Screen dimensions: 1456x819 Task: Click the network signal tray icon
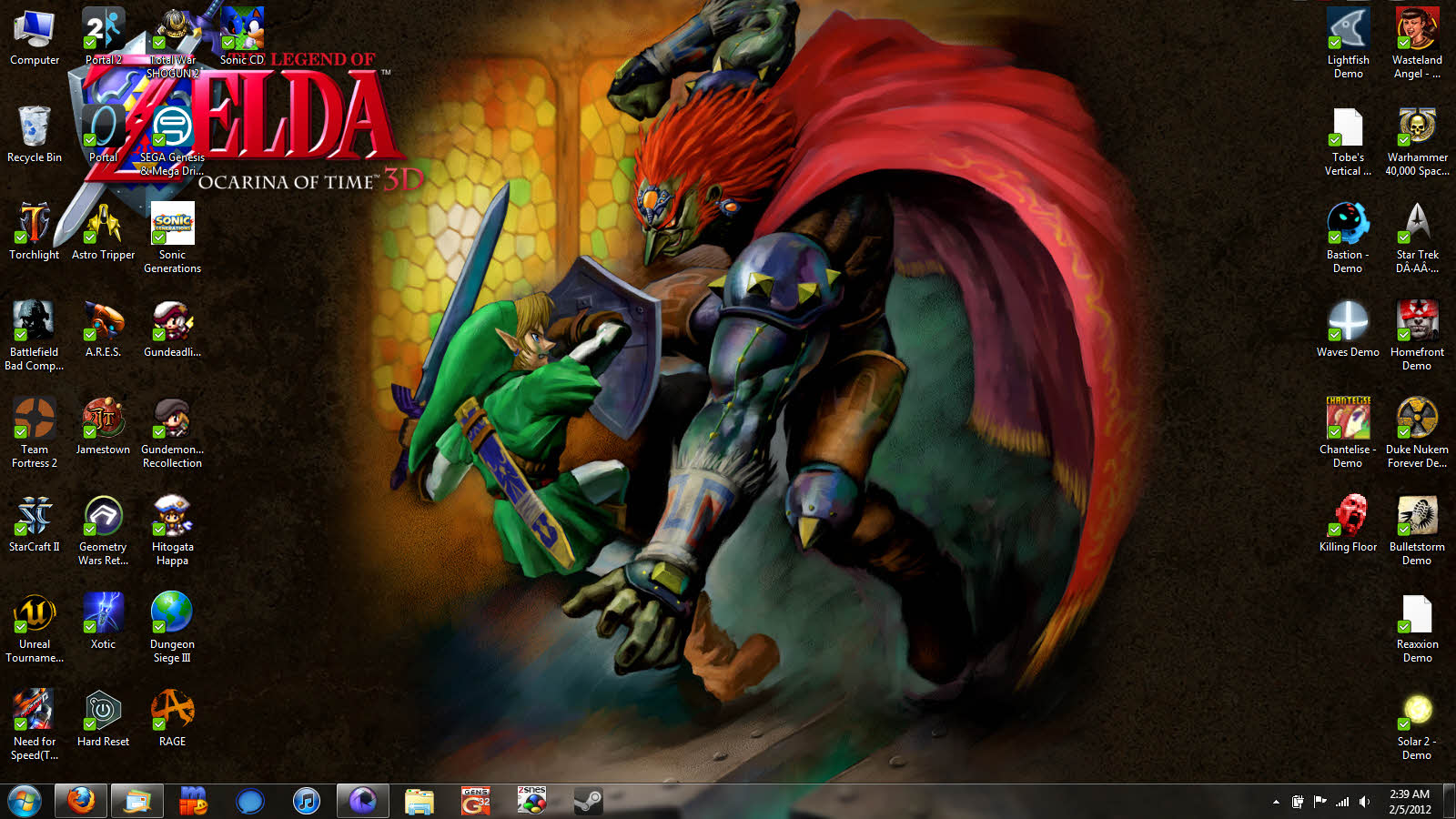(x=1342, y=802)
